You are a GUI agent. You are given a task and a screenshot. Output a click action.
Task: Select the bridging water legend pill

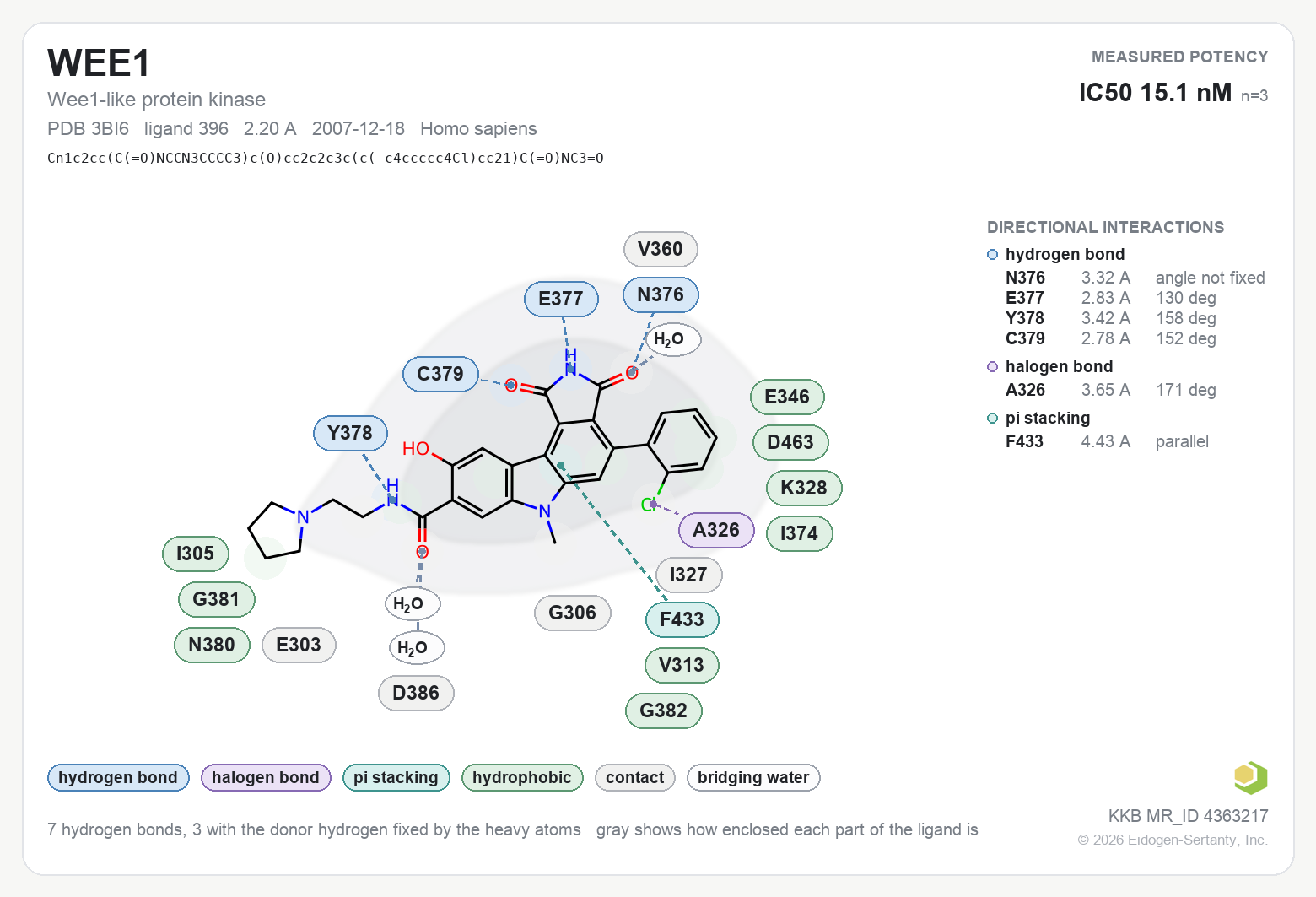[753, 778]
